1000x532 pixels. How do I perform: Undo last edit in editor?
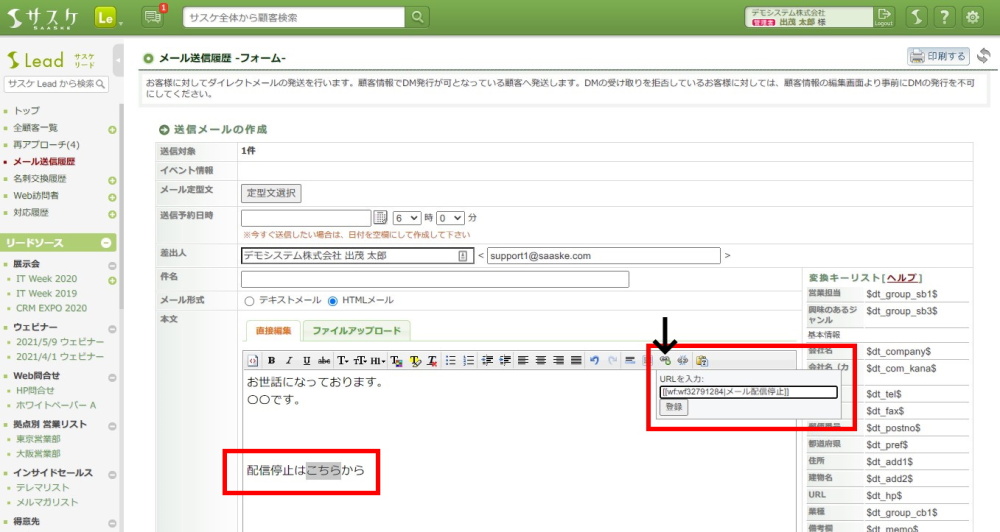coord(594,360)
